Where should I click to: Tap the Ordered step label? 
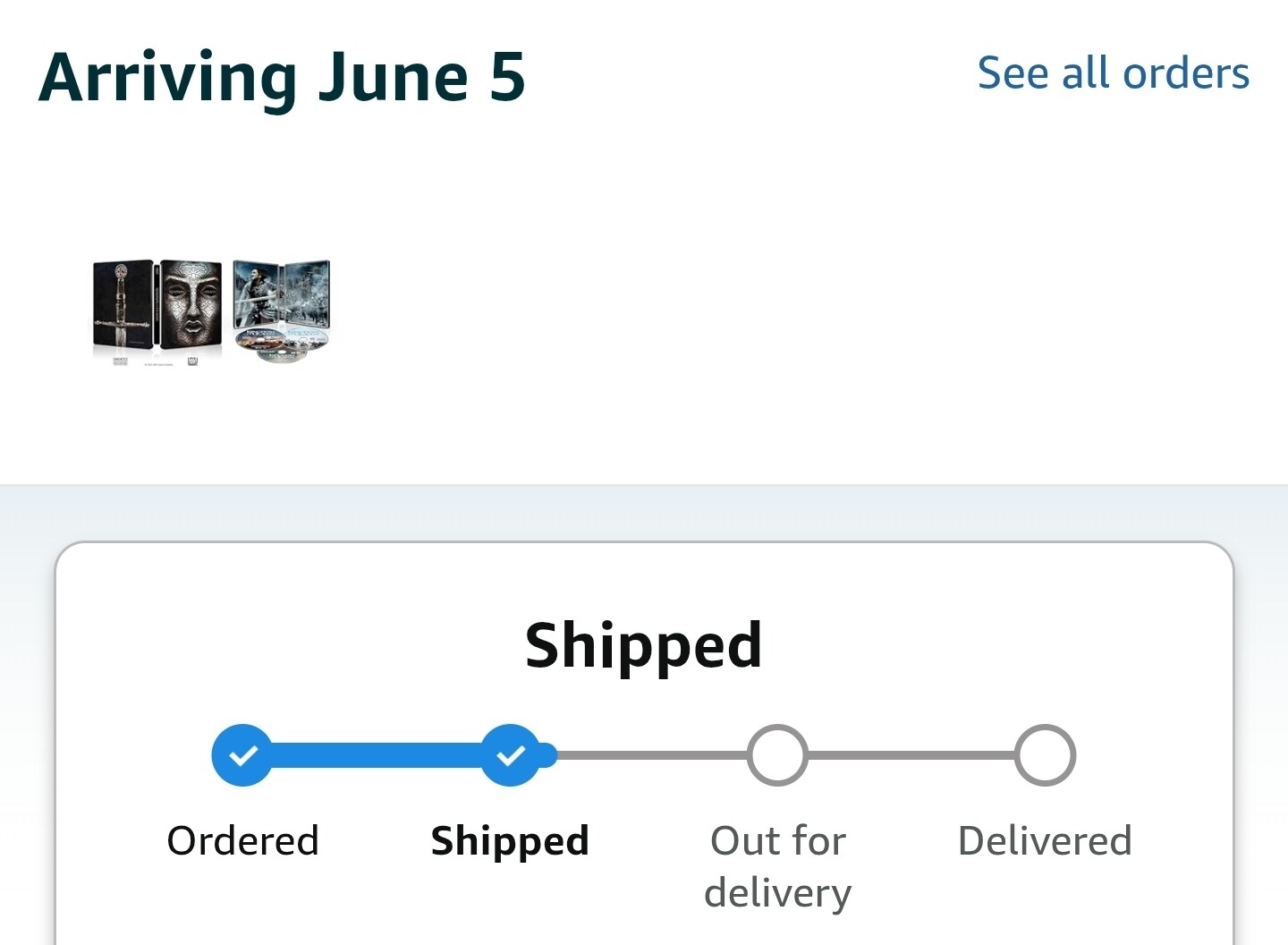point(242,841)
